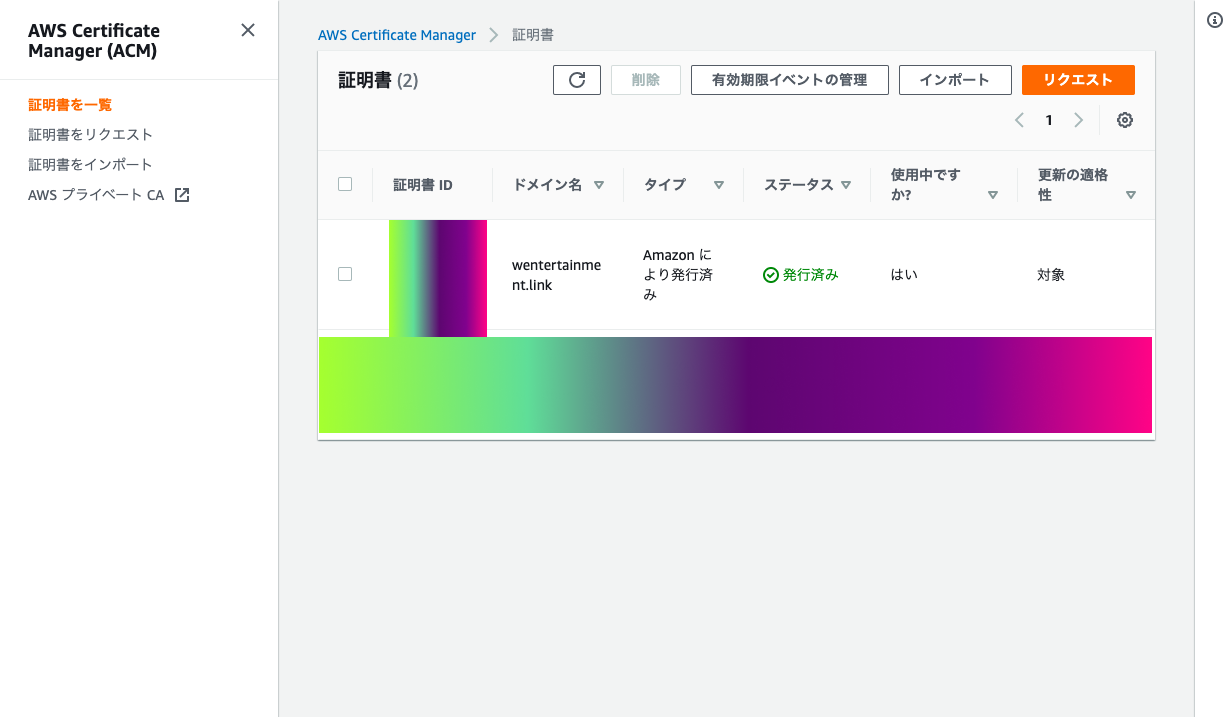The width and height of the screenshot is (1232, 717).
Task: Open table preferences gear icon
Action: pyautogui.click(x=1125, y=120)
